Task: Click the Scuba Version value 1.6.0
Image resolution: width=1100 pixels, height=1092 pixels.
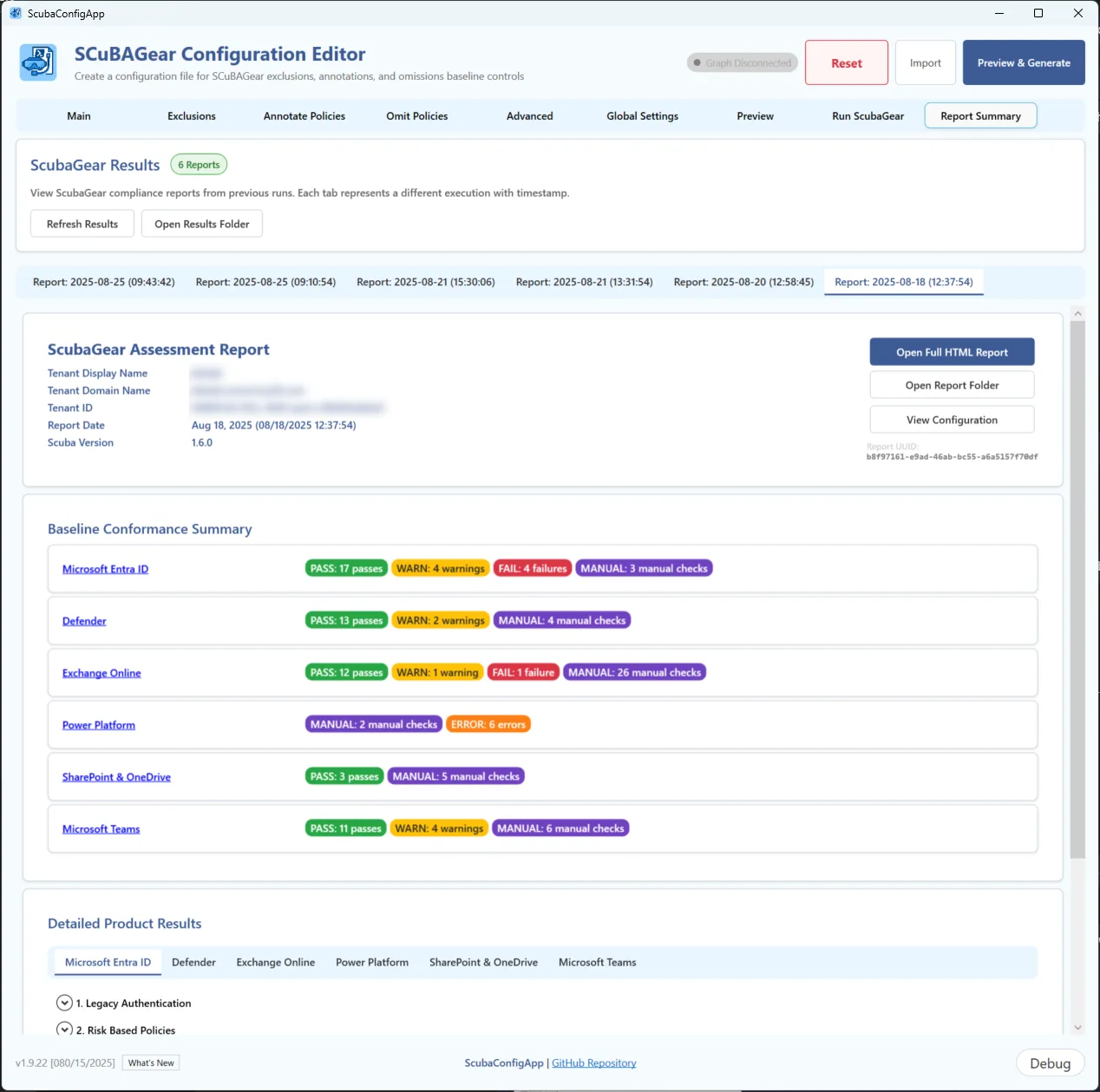Action: 202,442
